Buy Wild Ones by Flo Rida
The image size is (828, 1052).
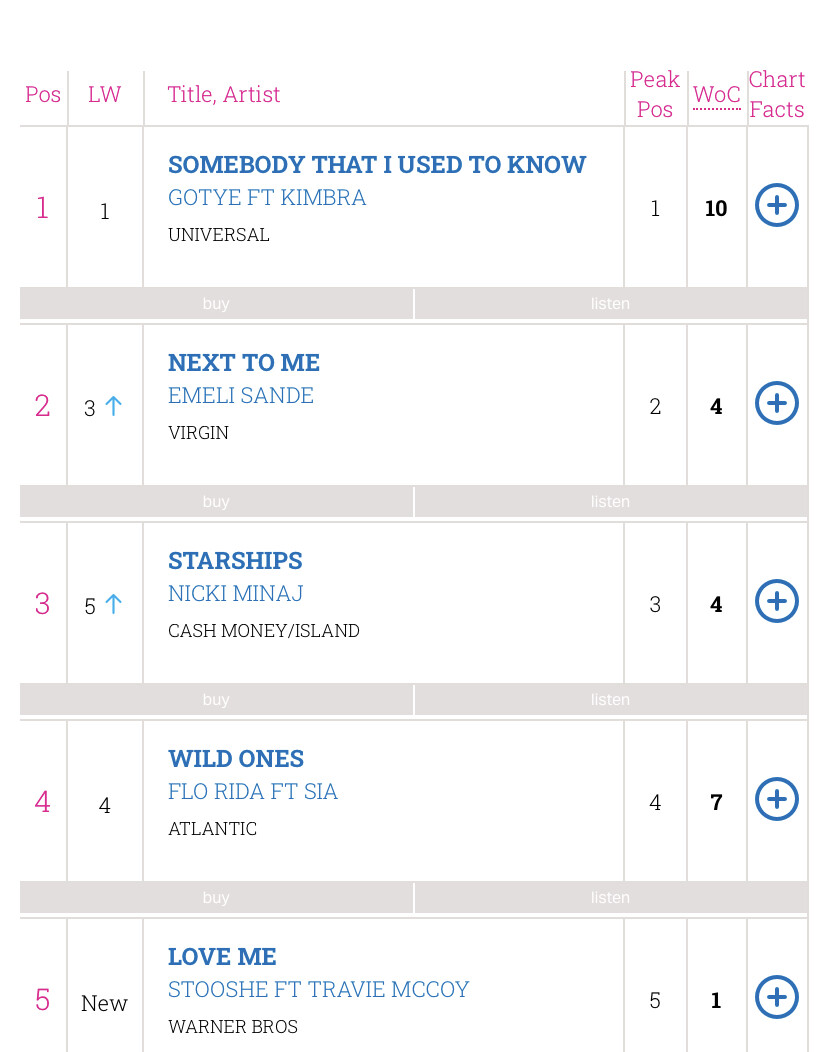(x=216, y=898)
